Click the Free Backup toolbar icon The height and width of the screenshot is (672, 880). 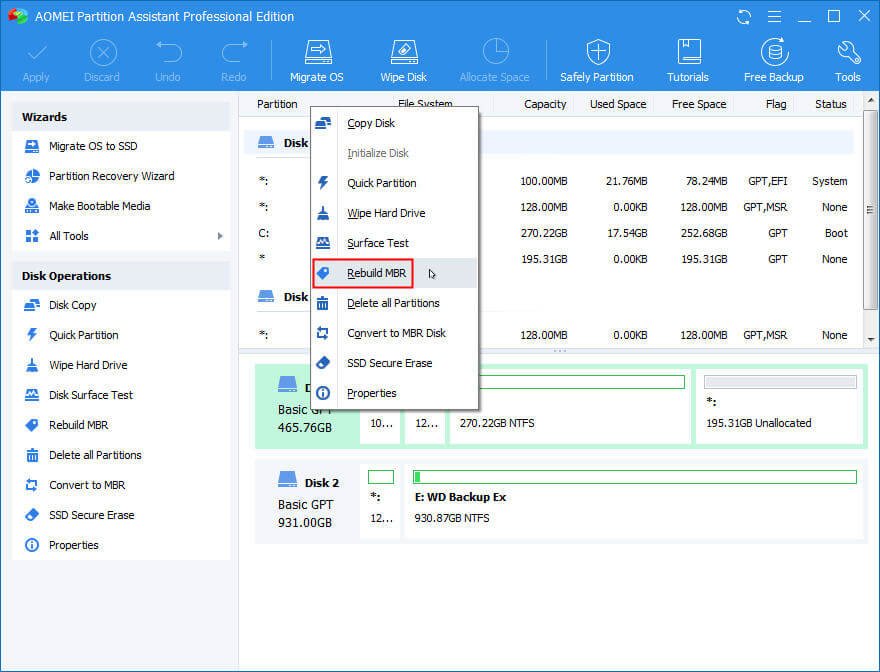pyautogui.click(x=773, y=60)
